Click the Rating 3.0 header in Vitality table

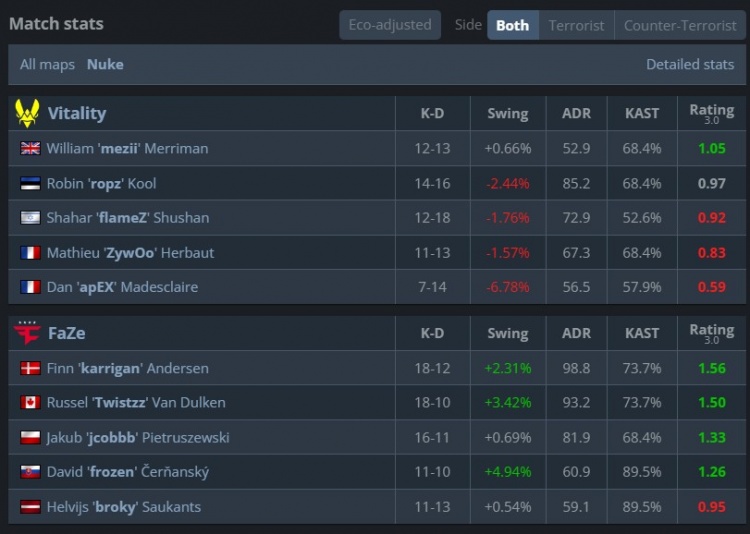pos(711,113)
